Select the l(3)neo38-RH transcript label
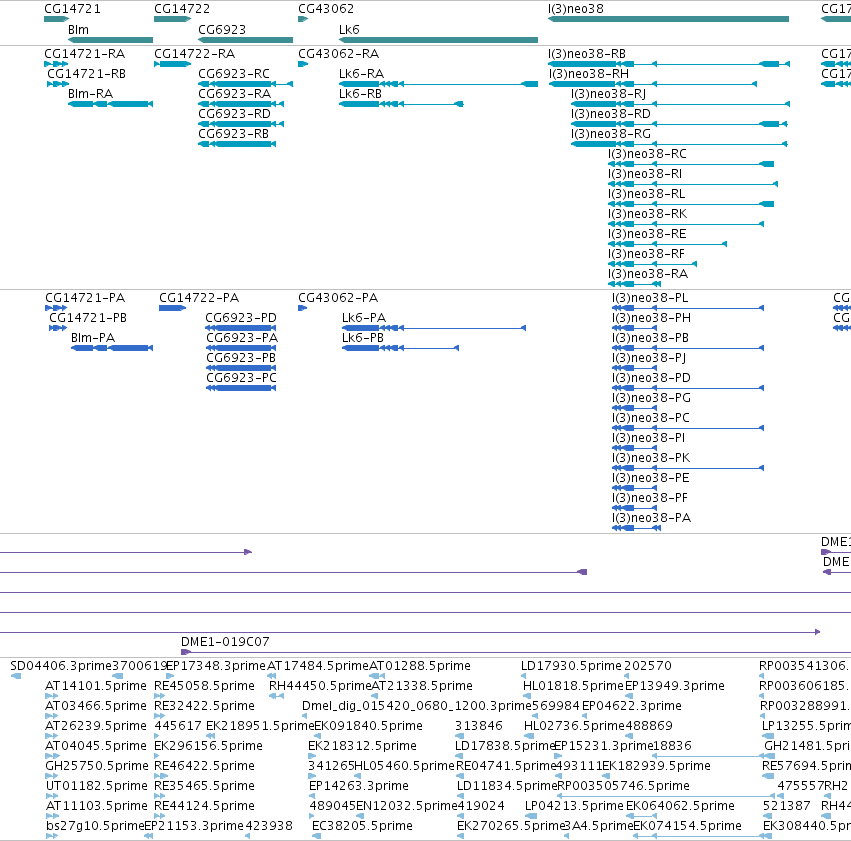Screen dimensions: 851x841 tap(589, 74)
